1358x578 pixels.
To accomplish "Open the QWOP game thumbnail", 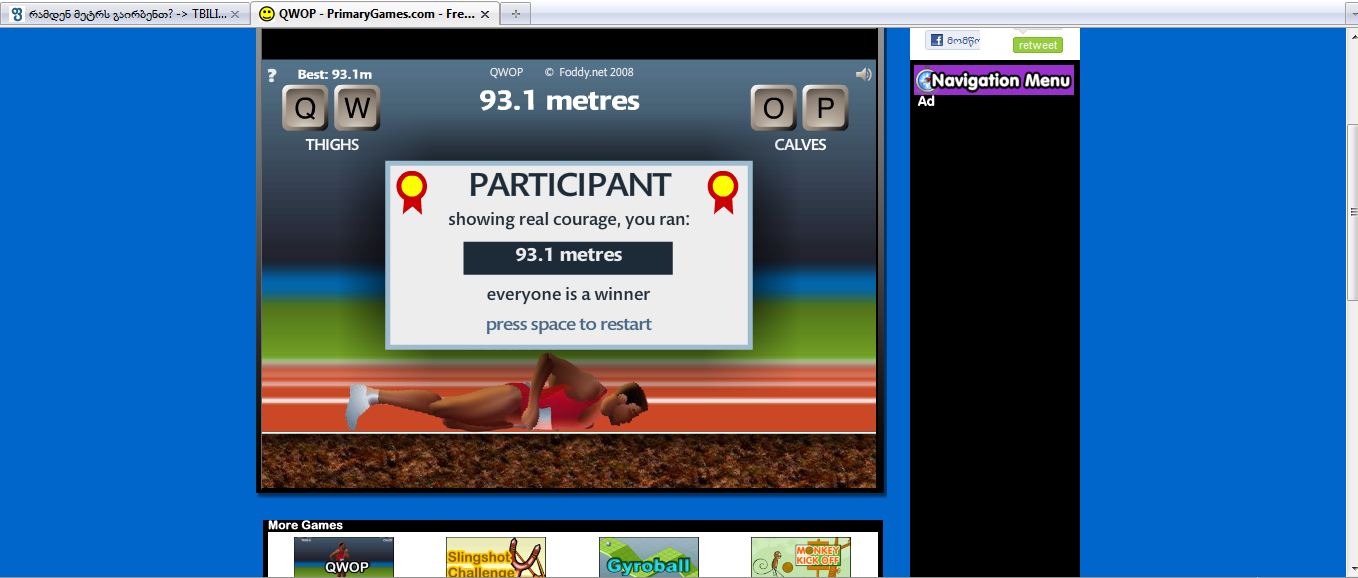I will (344, 557).
